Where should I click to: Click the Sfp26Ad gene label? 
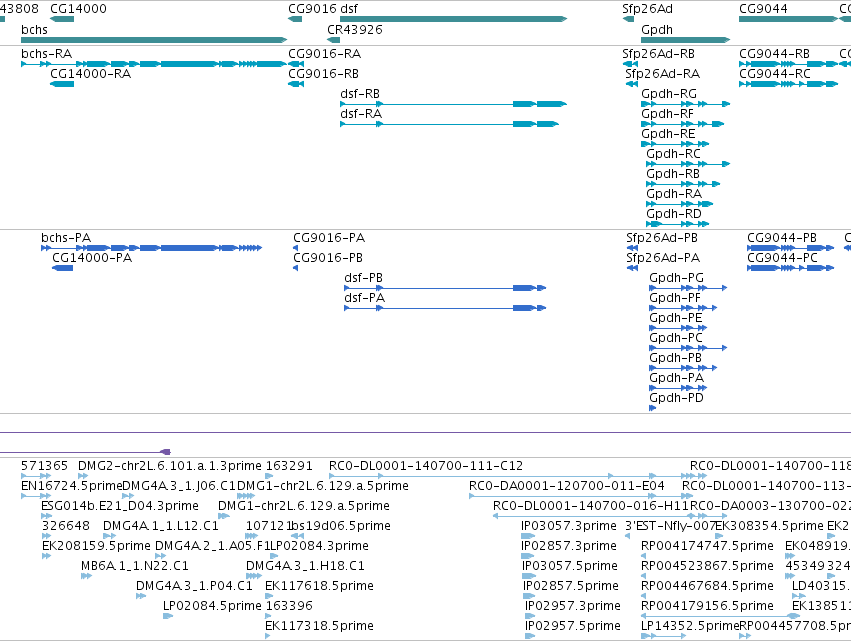(x=647, y=9)
